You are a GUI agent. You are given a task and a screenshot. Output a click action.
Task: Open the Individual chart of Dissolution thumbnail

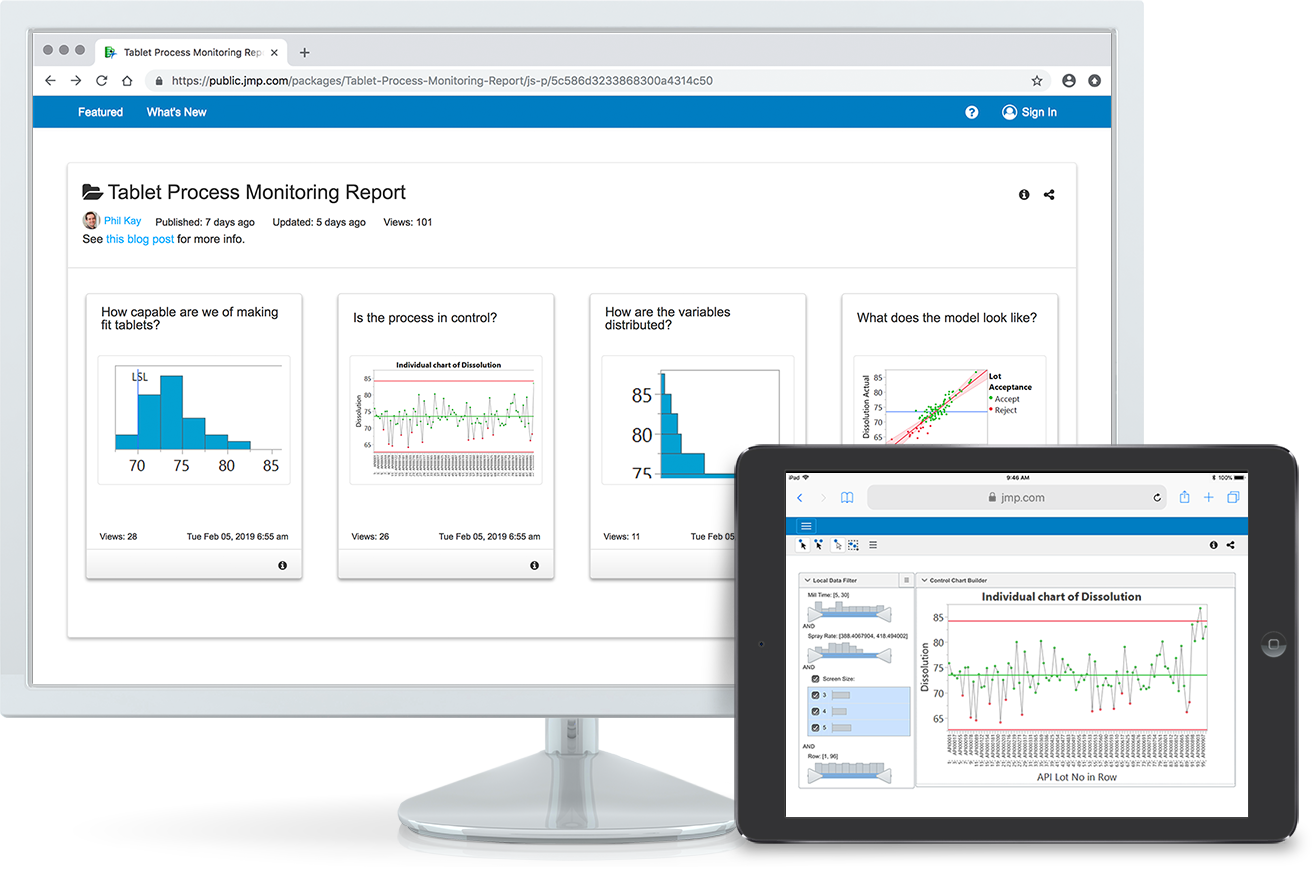click(x=446, y=420)
